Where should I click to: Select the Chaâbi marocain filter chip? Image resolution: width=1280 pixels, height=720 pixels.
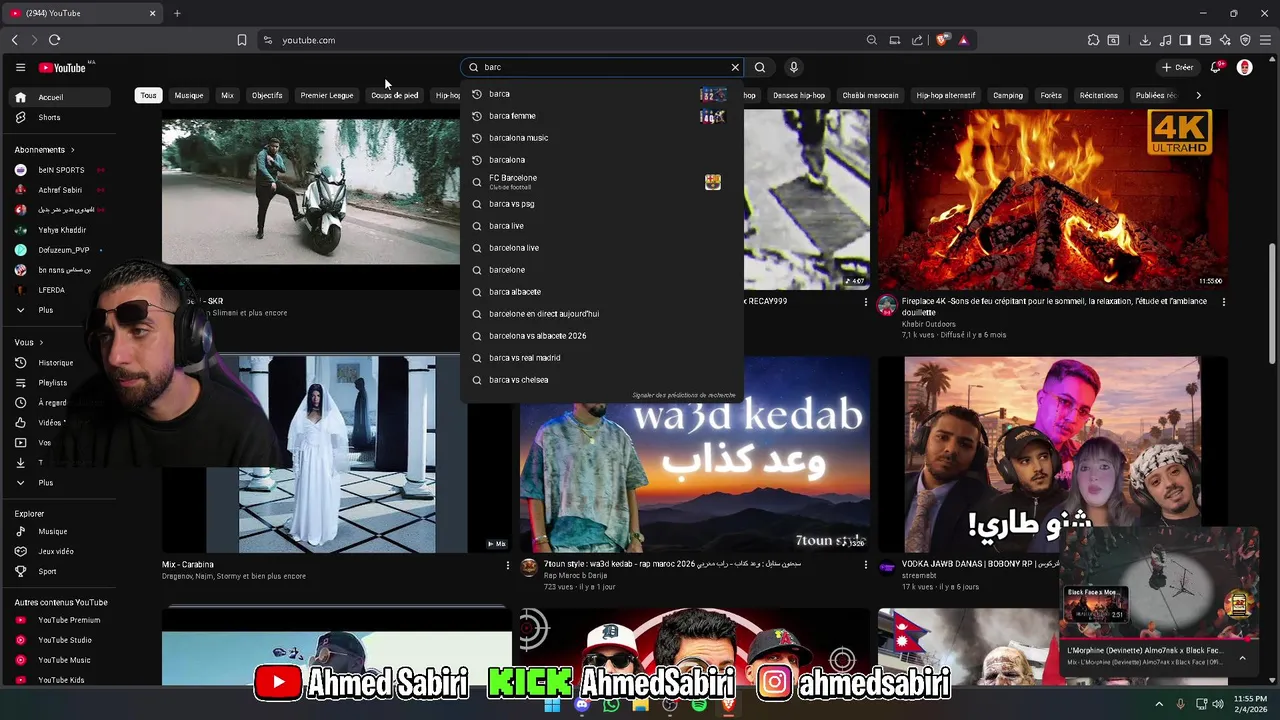[870, 95]
